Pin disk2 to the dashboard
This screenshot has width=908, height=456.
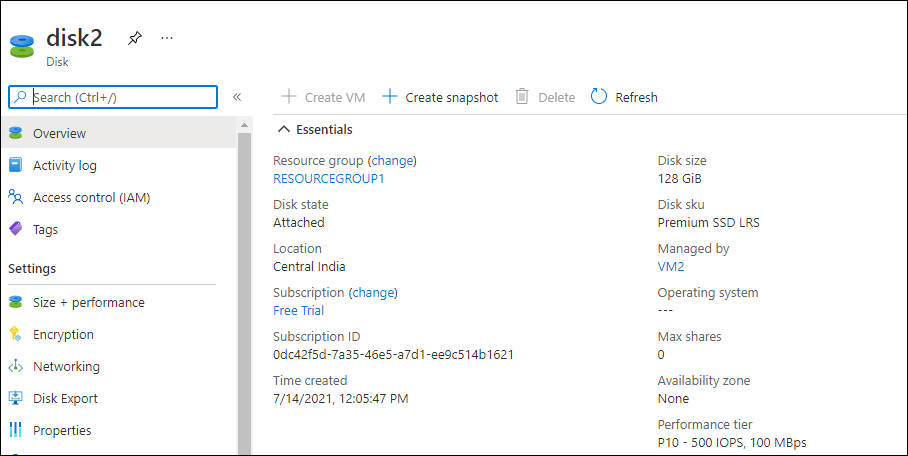134,39
